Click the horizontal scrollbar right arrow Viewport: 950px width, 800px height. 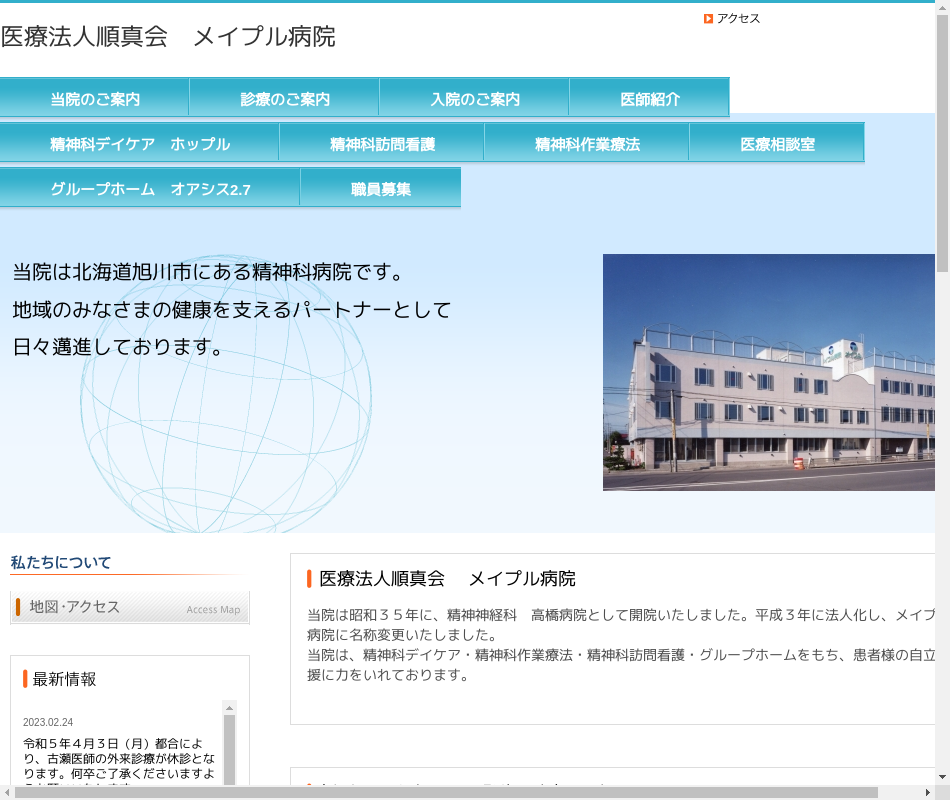[928, 792]
